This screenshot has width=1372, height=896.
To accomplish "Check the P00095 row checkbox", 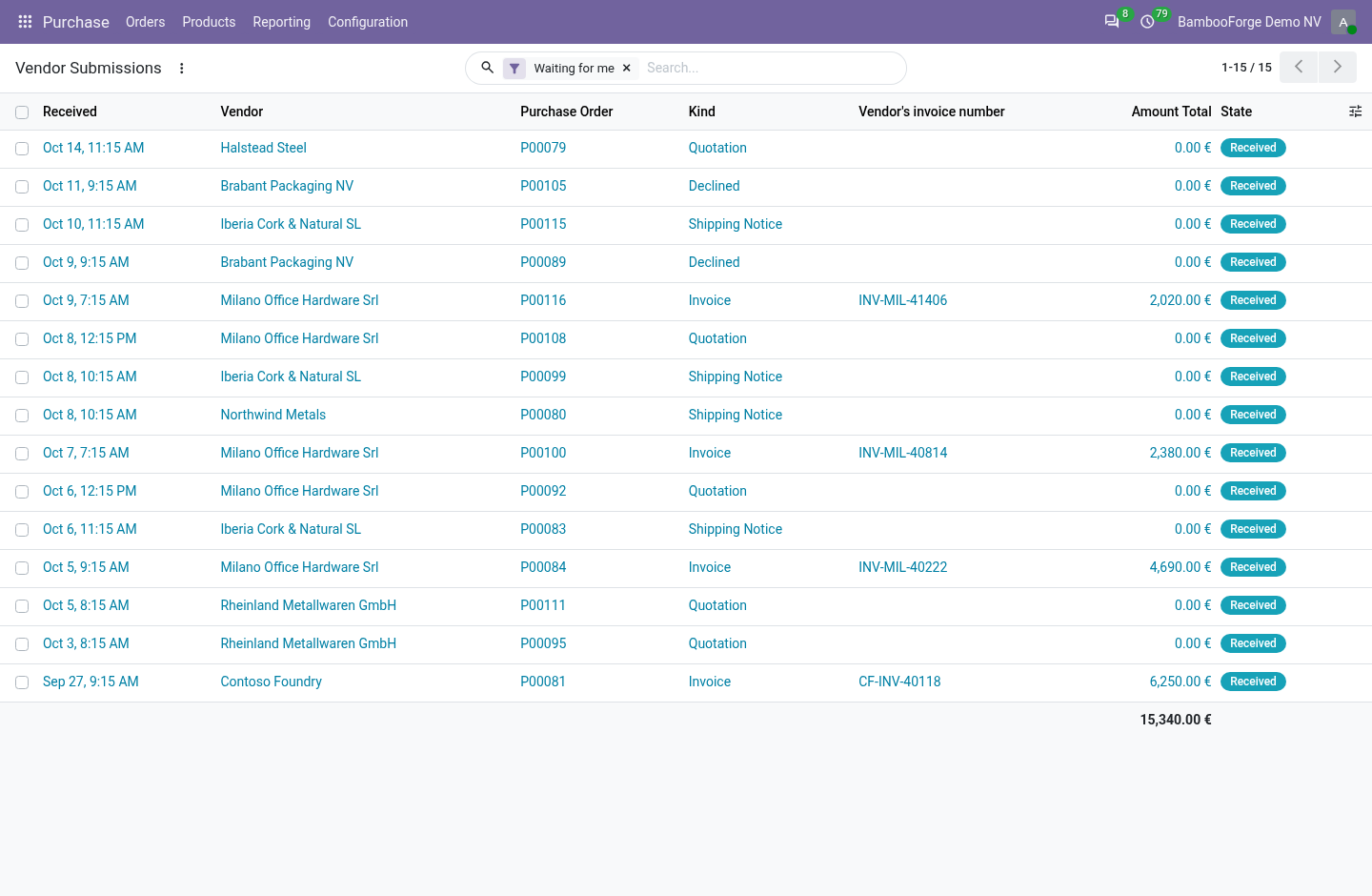I will (22, 644).
